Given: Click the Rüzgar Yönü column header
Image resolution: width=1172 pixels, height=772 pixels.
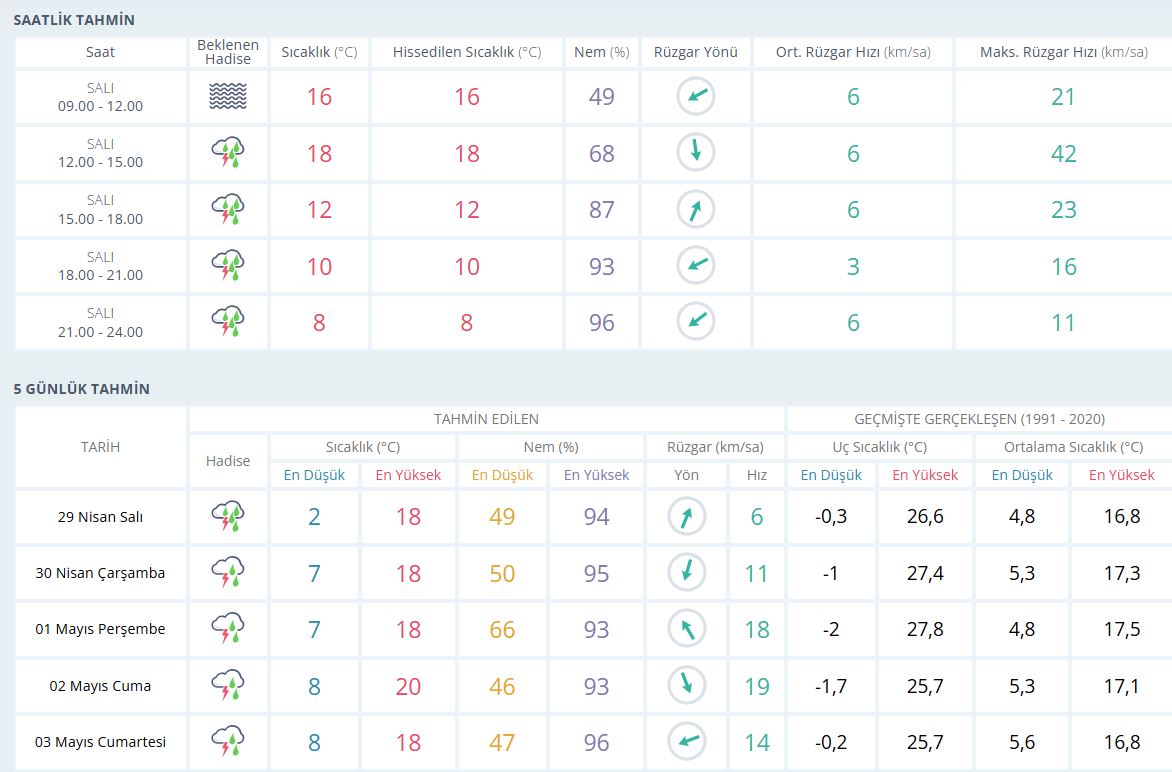Looking at the screenshot, I should click(x=695, y=52).
